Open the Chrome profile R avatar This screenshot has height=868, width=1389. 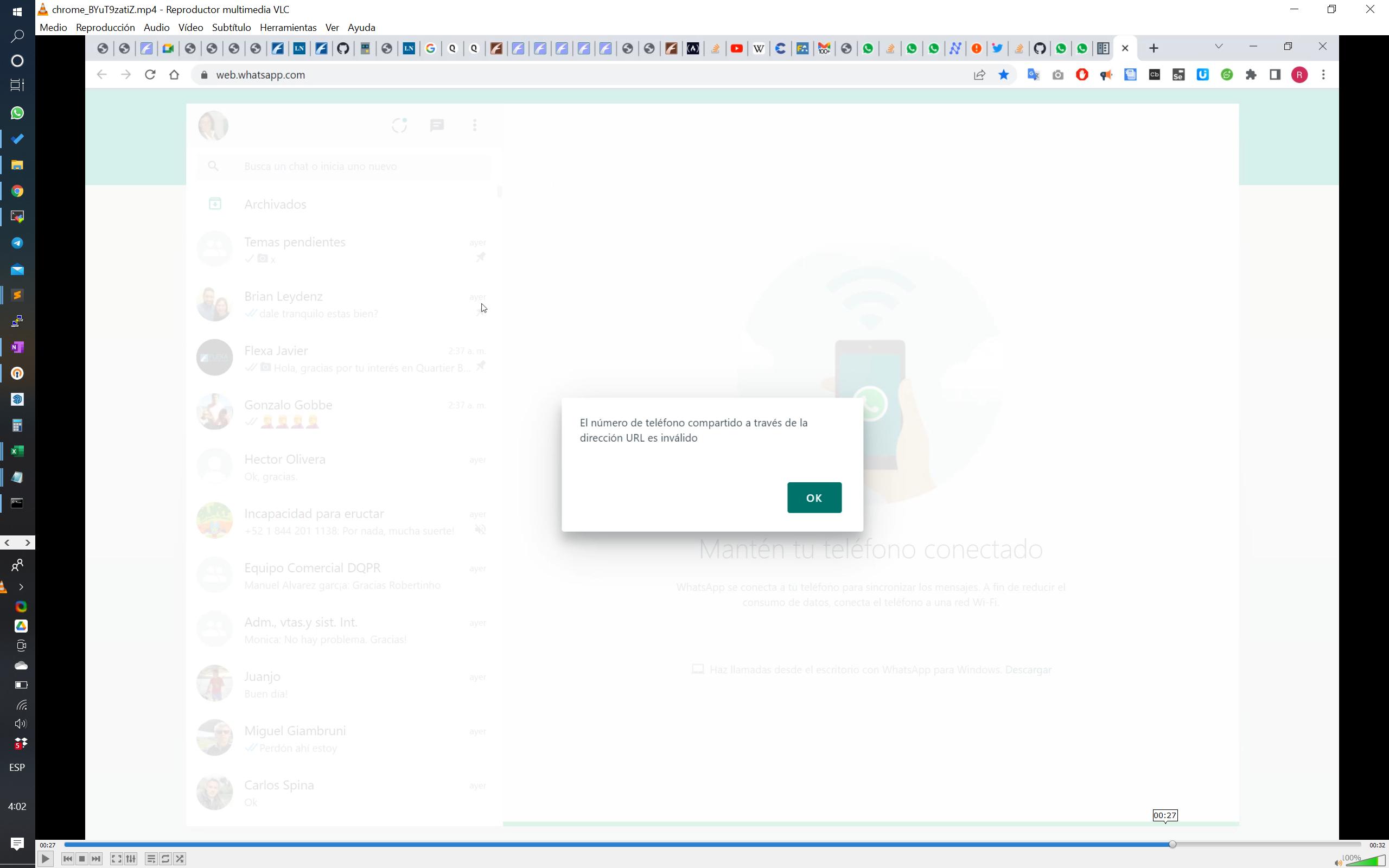[1299, 75]
